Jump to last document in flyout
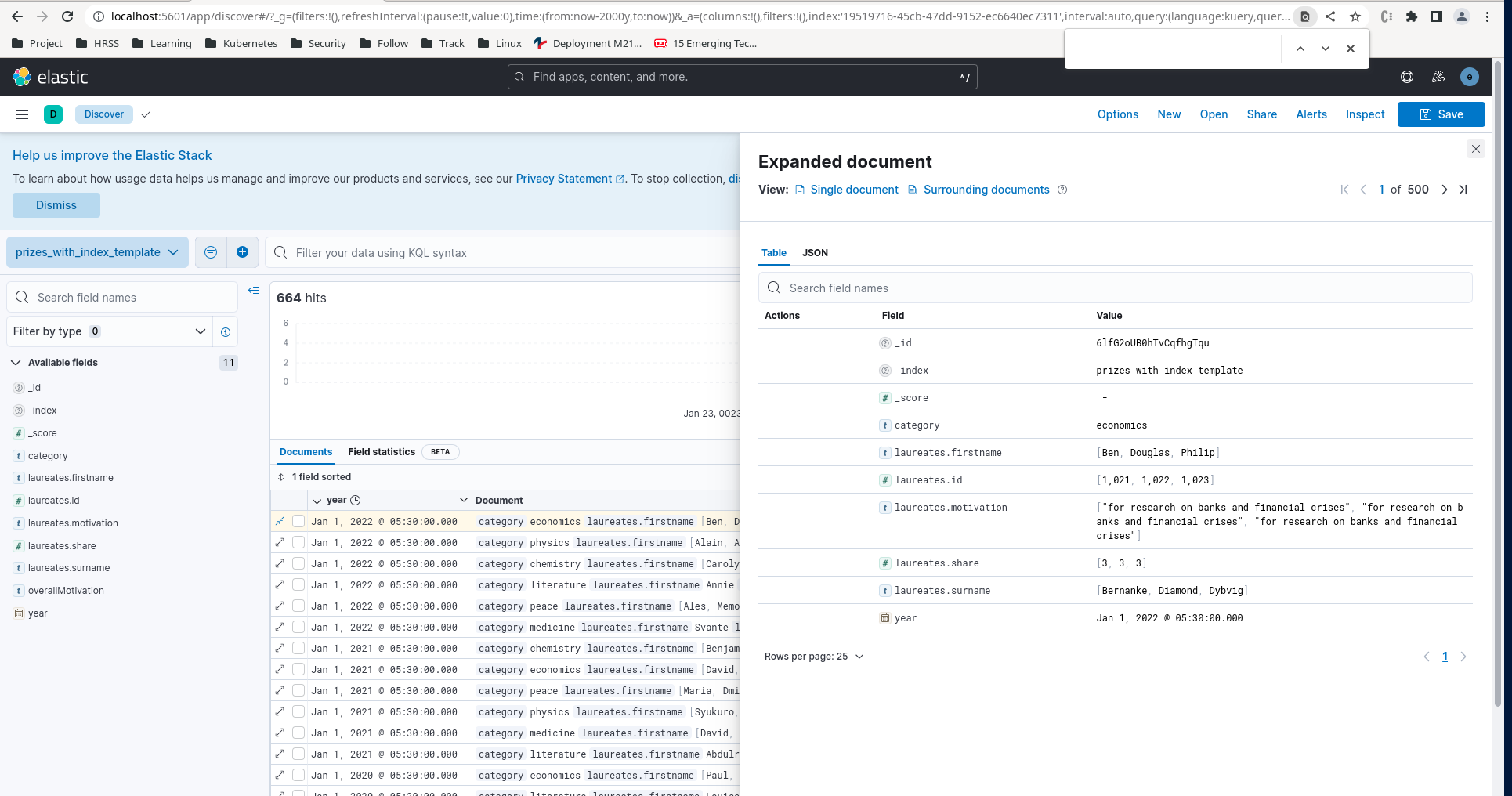The height and width of the screenshot is (796, 1512). [1463, 190]
